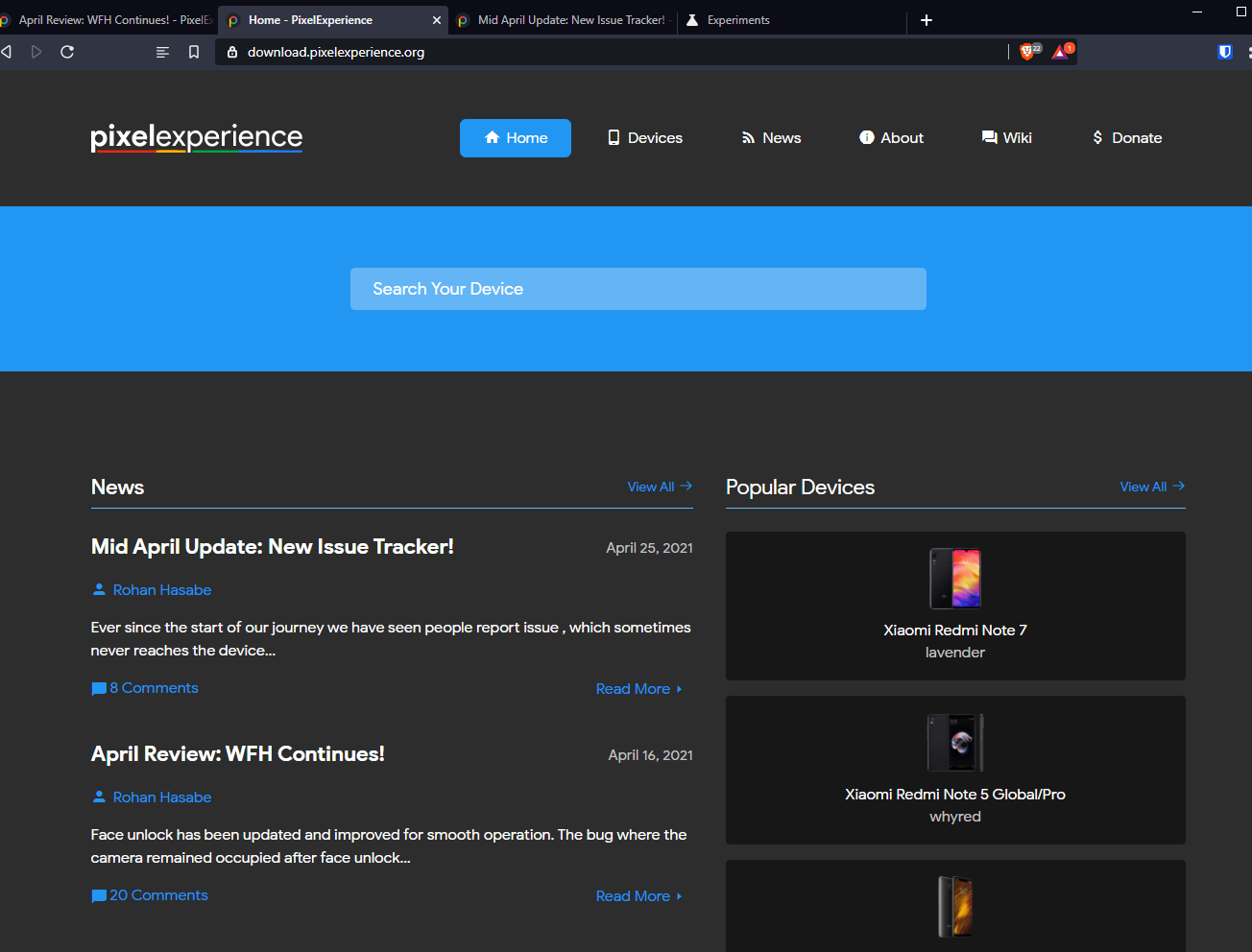Open the Wiki menu item
Screen dimensions: 1252x952
pos(1006,137)
